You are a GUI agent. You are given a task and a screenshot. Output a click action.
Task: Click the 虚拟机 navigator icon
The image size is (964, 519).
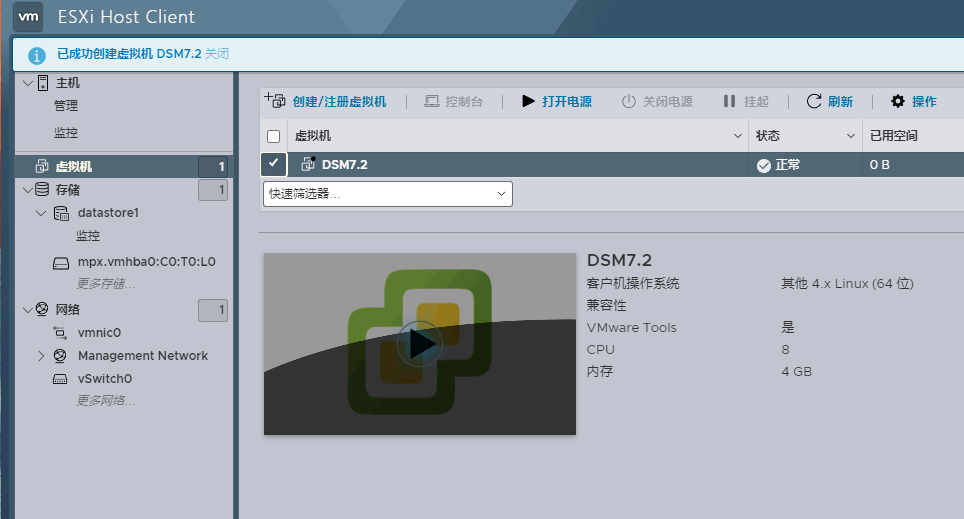[x=41, y=166]
